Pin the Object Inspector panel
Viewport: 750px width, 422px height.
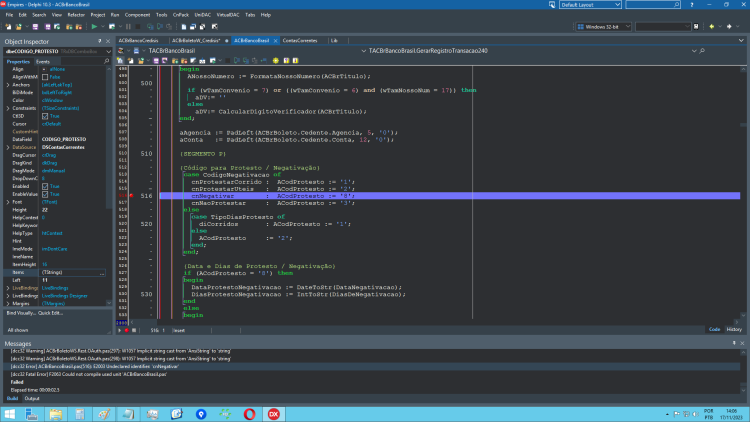point(99,42)
